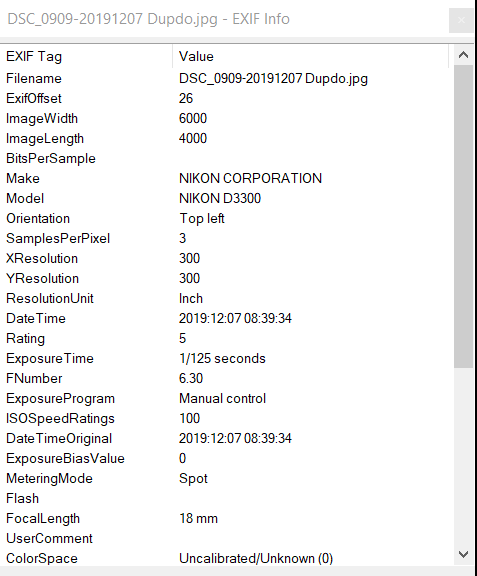Close the EXIF Info window

pos(461,20)
